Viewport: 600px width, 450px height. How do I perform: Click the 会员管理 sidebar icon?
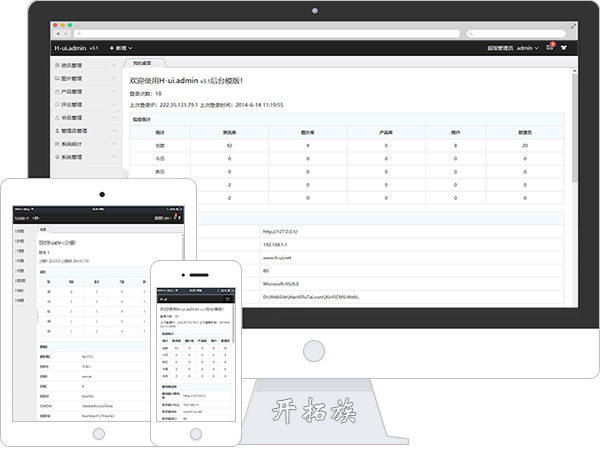57,118
